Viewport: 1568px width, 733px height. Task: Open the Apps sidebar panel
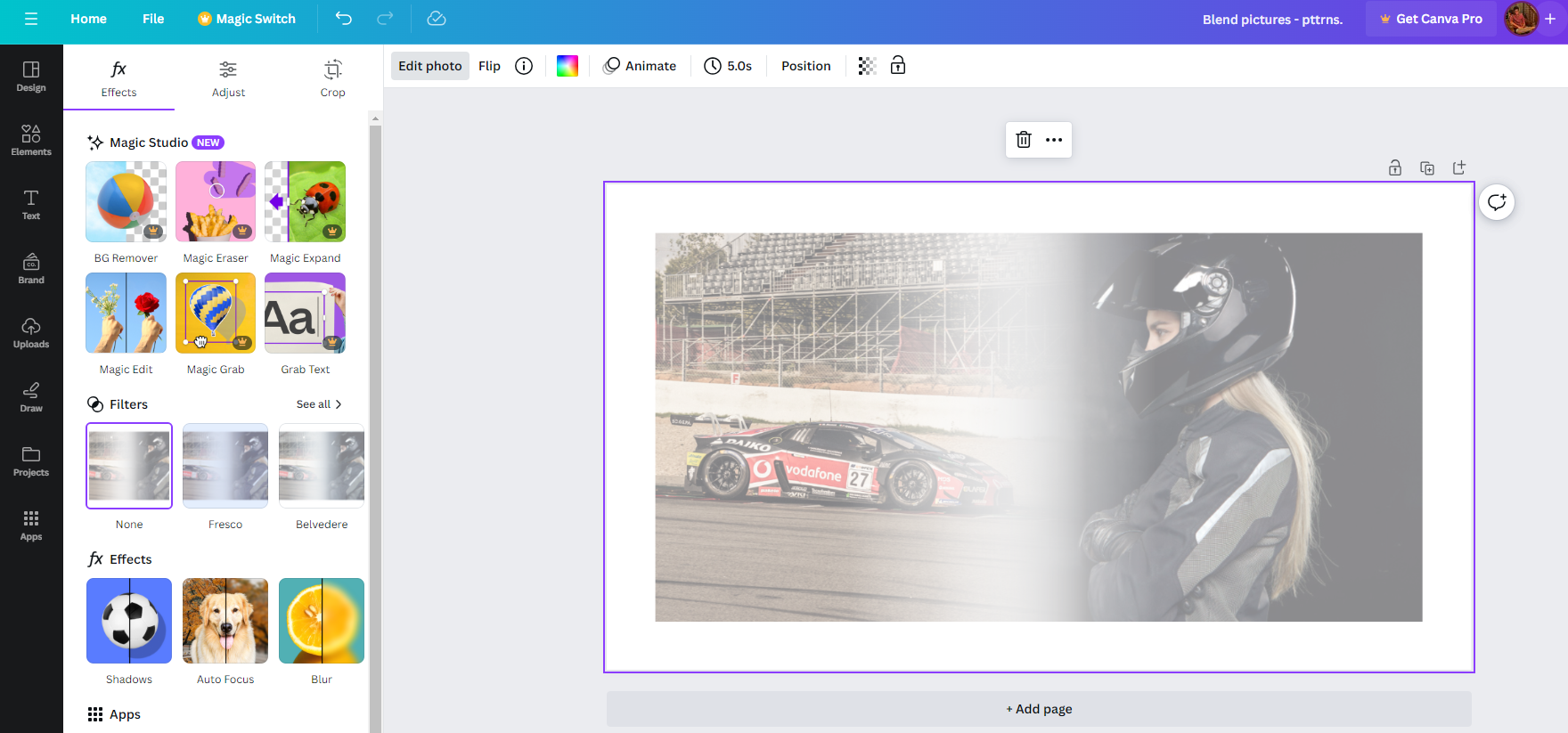[31, 525]
